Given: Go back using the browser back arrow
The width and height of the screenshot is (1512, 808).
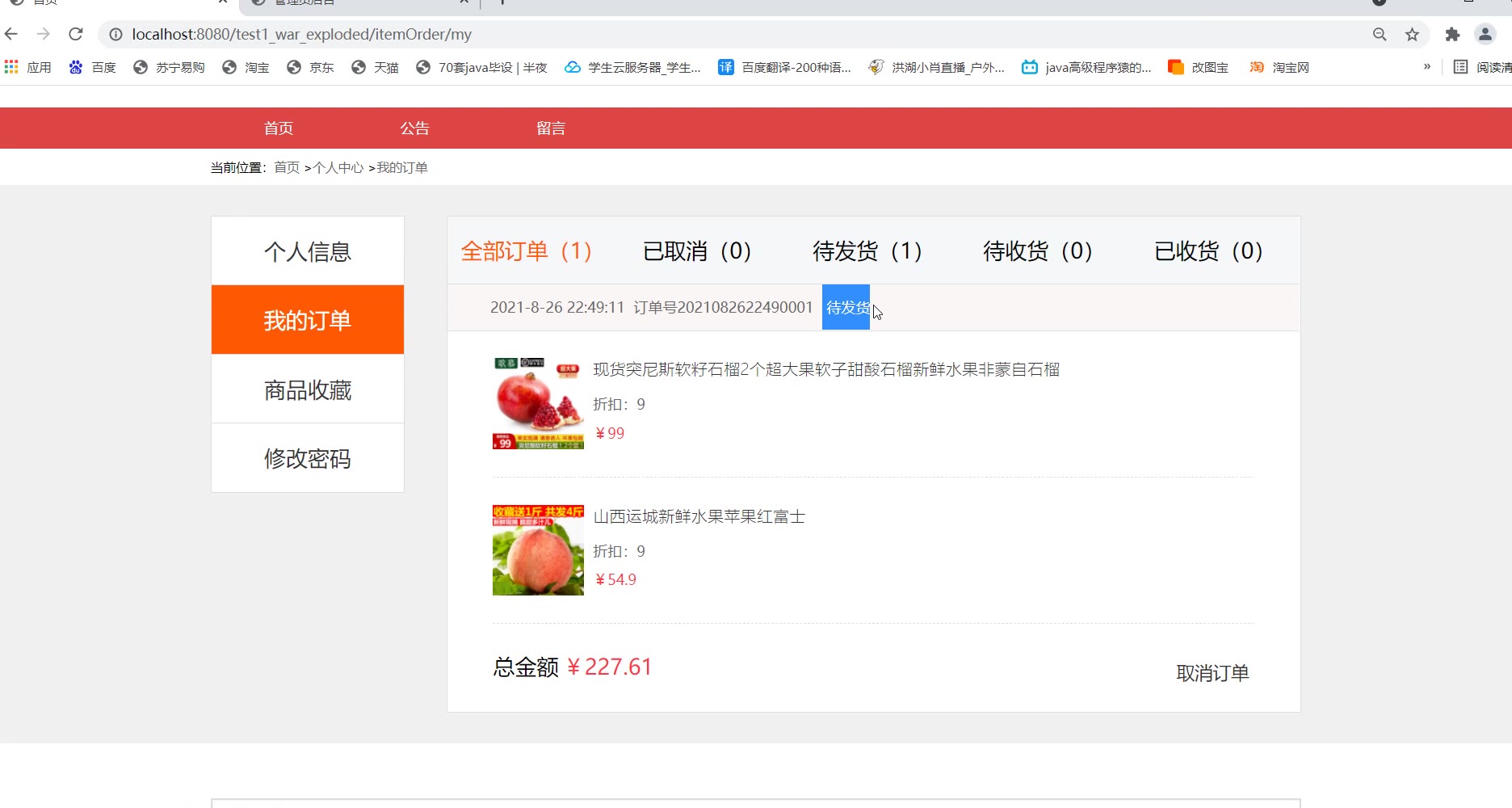Looking at the screenshot, I should tap(11, 34).
